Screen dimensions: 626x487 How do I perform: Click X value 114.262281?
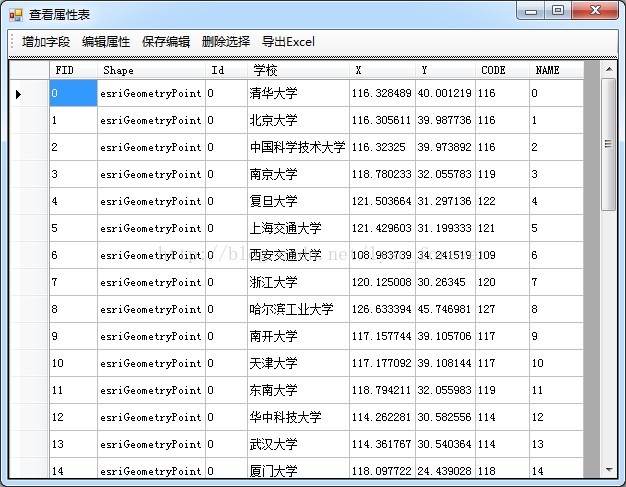(x=382, y=417)
